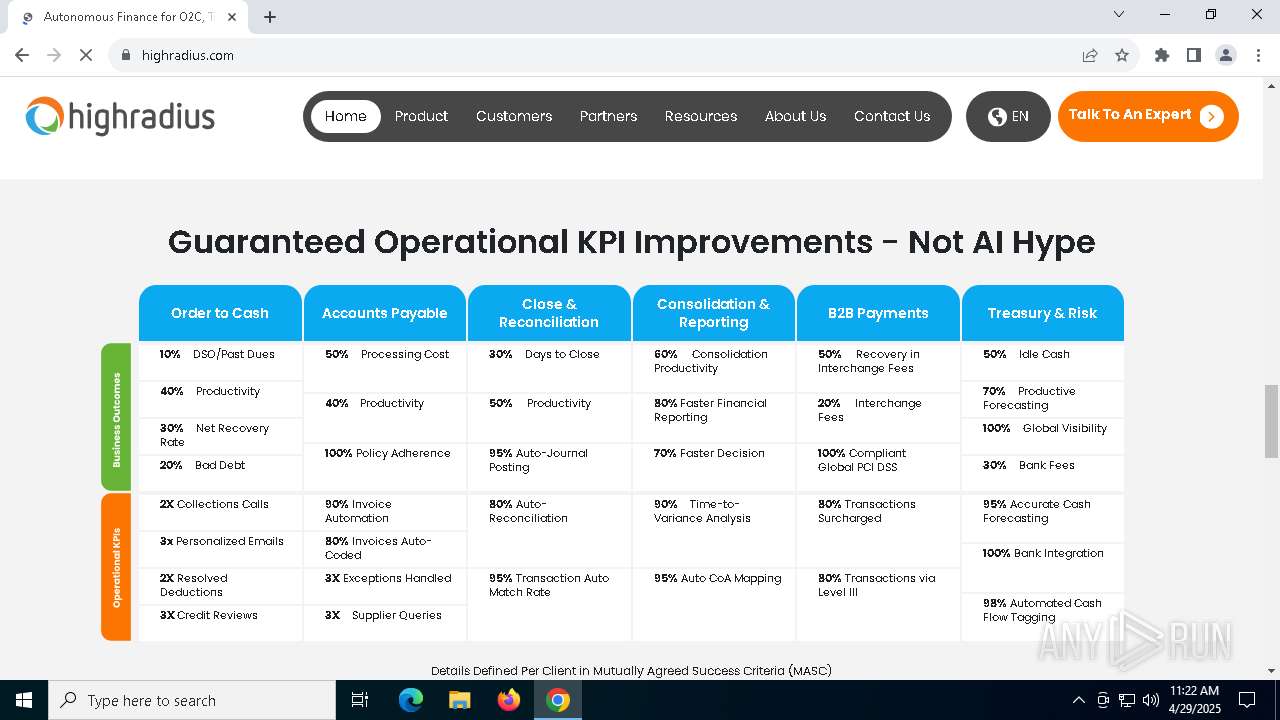Select the Treasury & Risk column header
Screen dimensions: 1280x720
click(1042, 313)
